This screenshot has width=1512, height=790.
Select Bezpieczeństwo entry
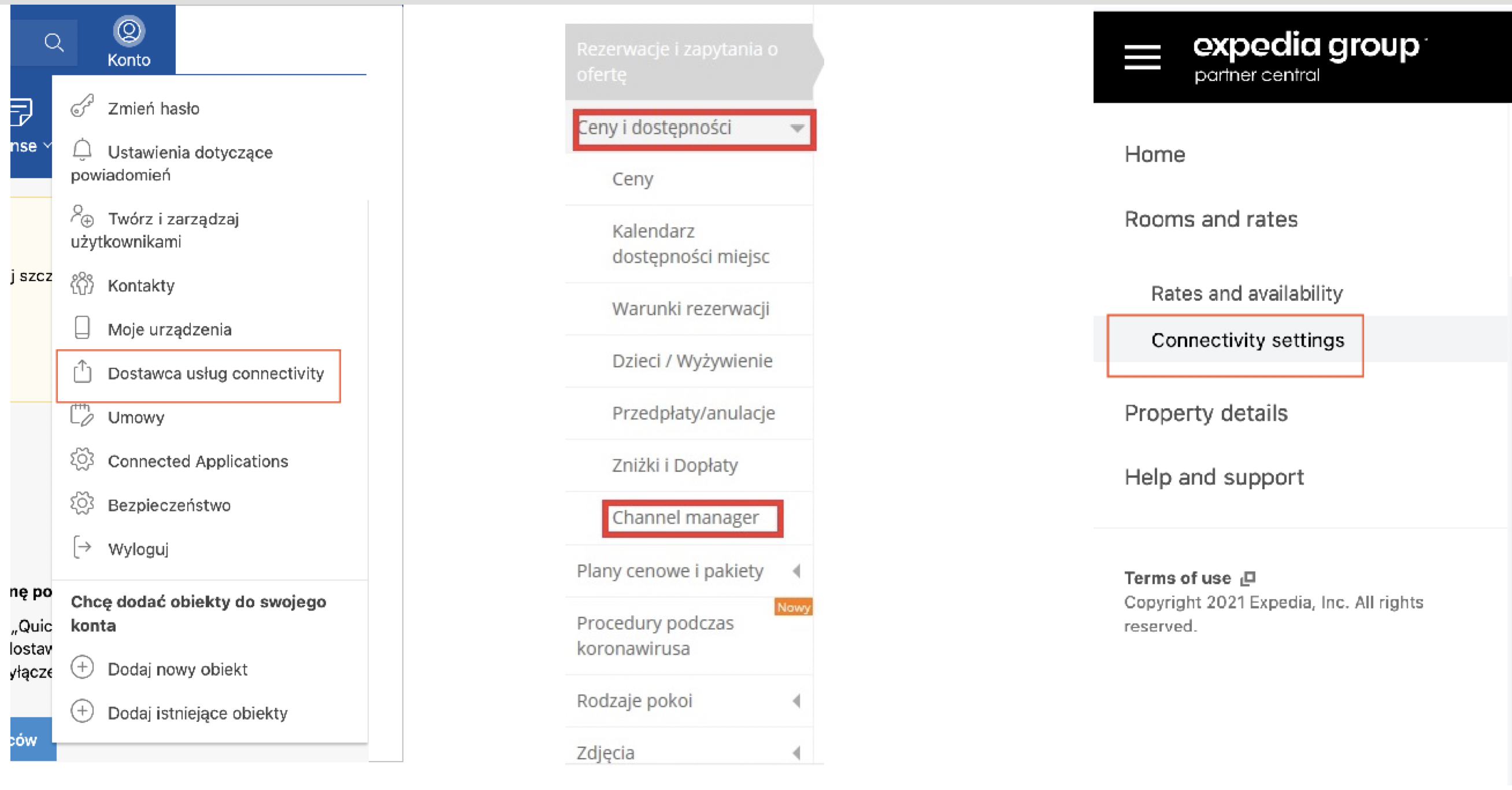click(169, 505)
